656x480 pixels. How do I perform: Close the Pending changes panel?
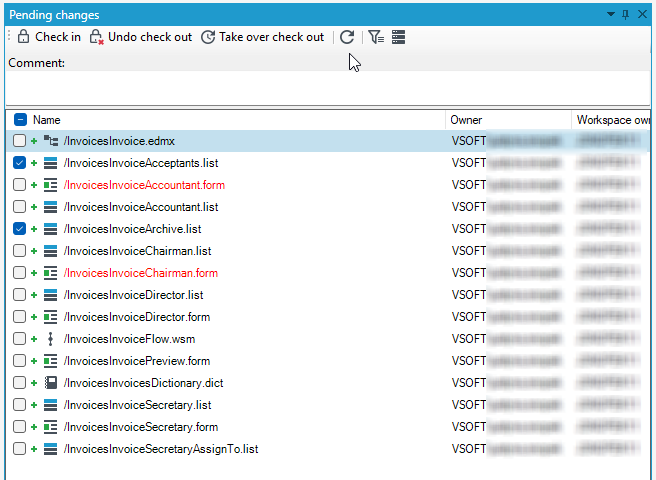(x=642, y=15)
